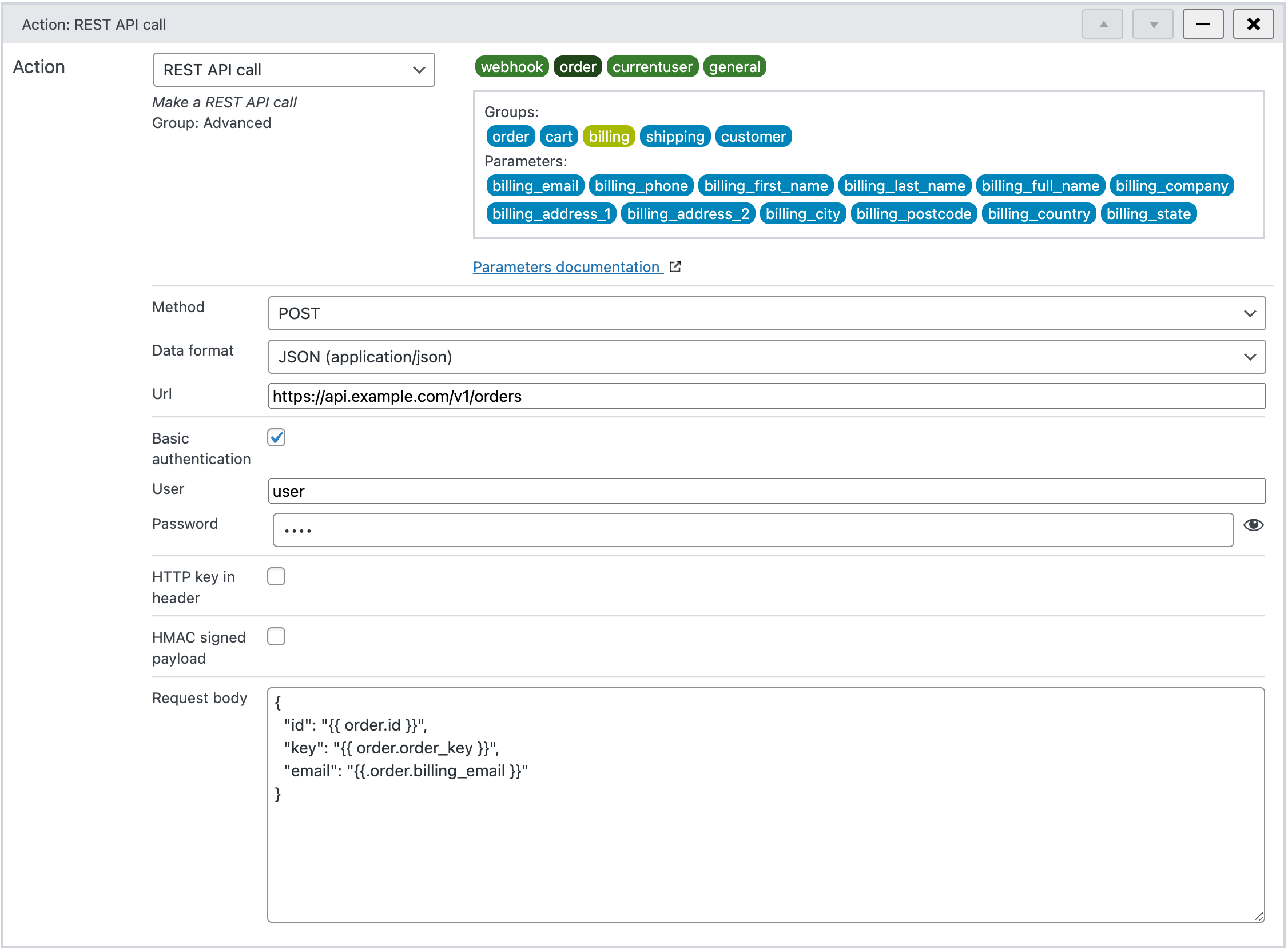Remove the REST API call action

tap(1253, 23)
